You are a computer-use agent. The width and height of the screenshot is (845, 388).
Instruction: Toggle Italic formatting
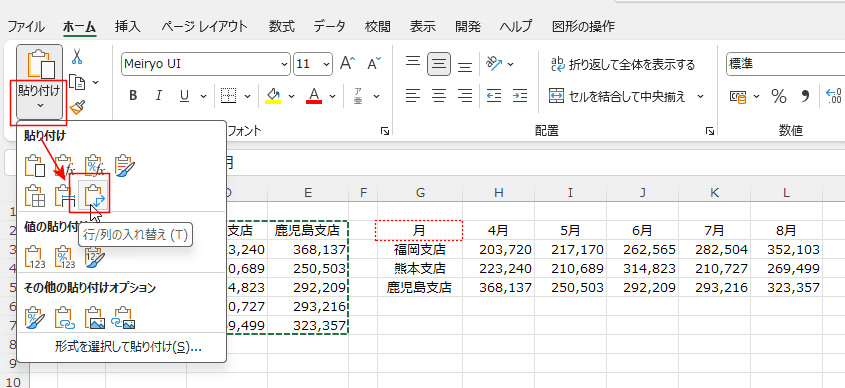tap(158, 96)
